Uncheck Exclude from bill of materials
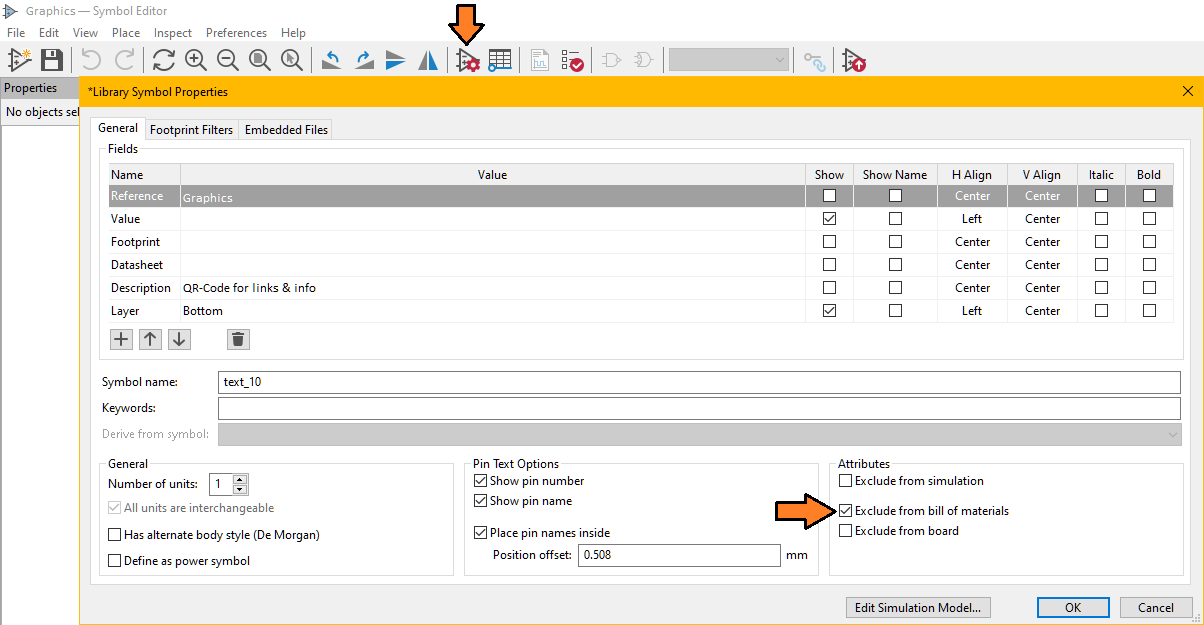This screenshot has height=625, width=1204. [846, 511]
